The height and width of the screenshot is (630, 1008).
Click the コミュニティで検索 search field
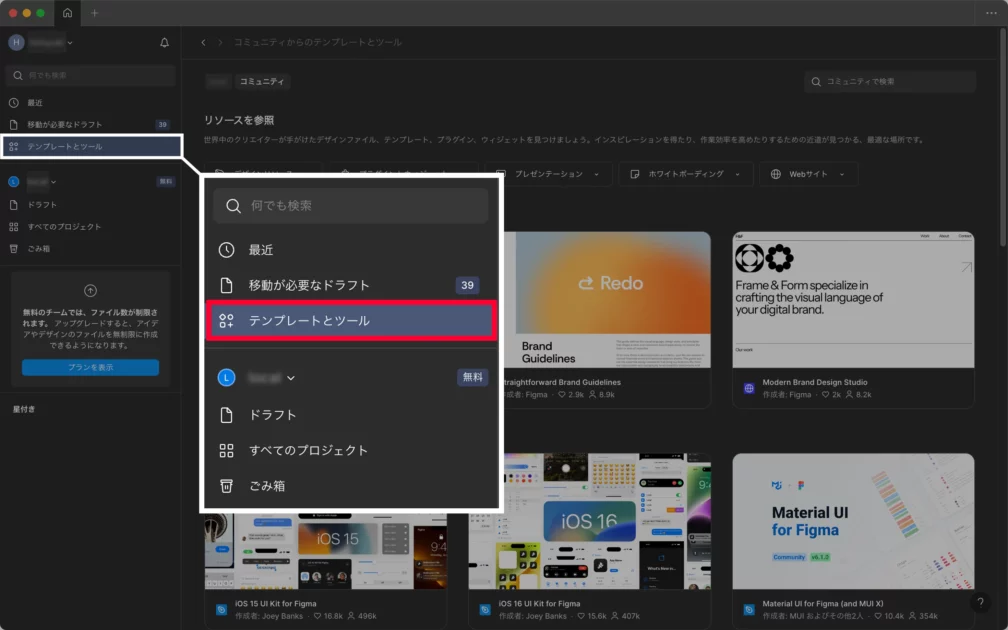point(890,81)
